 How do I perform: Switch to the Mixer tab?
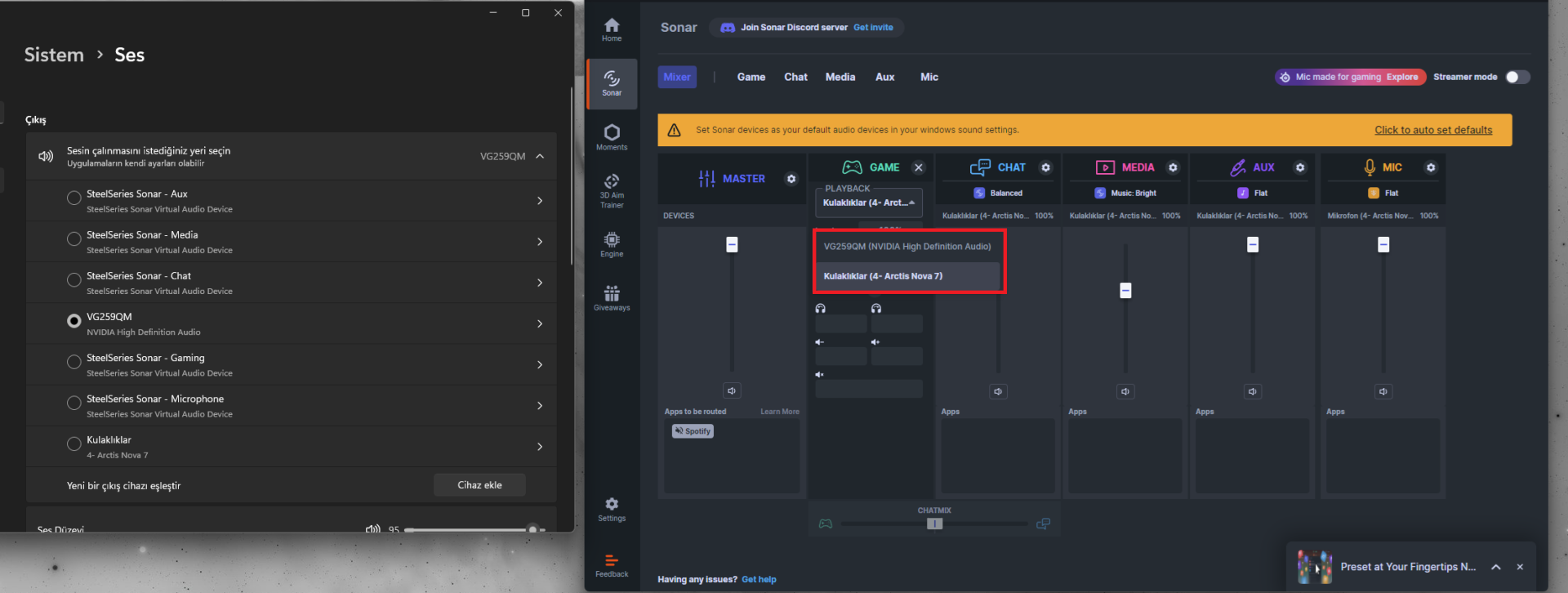point(677,77)
